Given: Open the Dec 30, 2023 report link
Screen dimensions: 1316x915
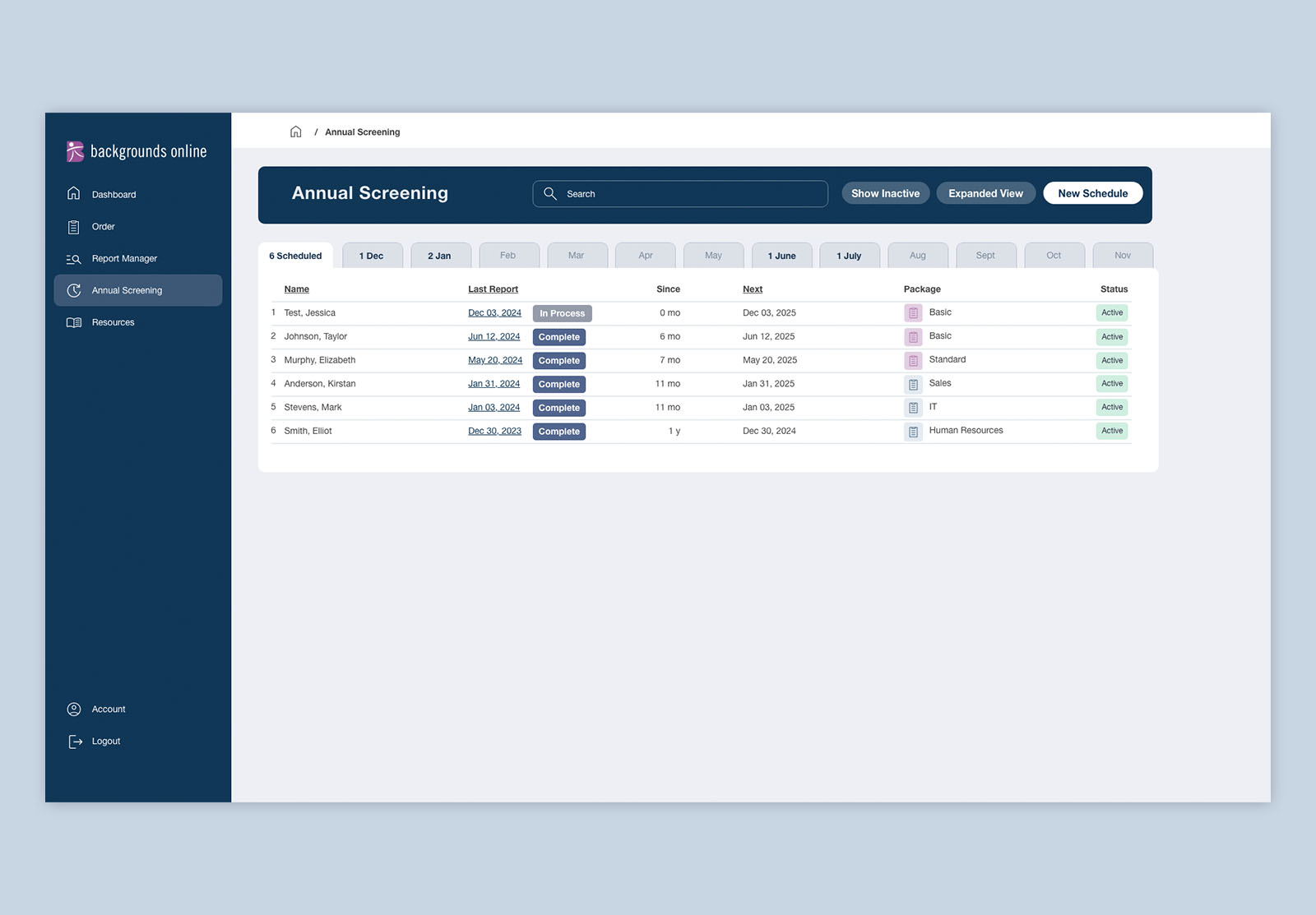Looking at the screenshot, I should (494, 432).
